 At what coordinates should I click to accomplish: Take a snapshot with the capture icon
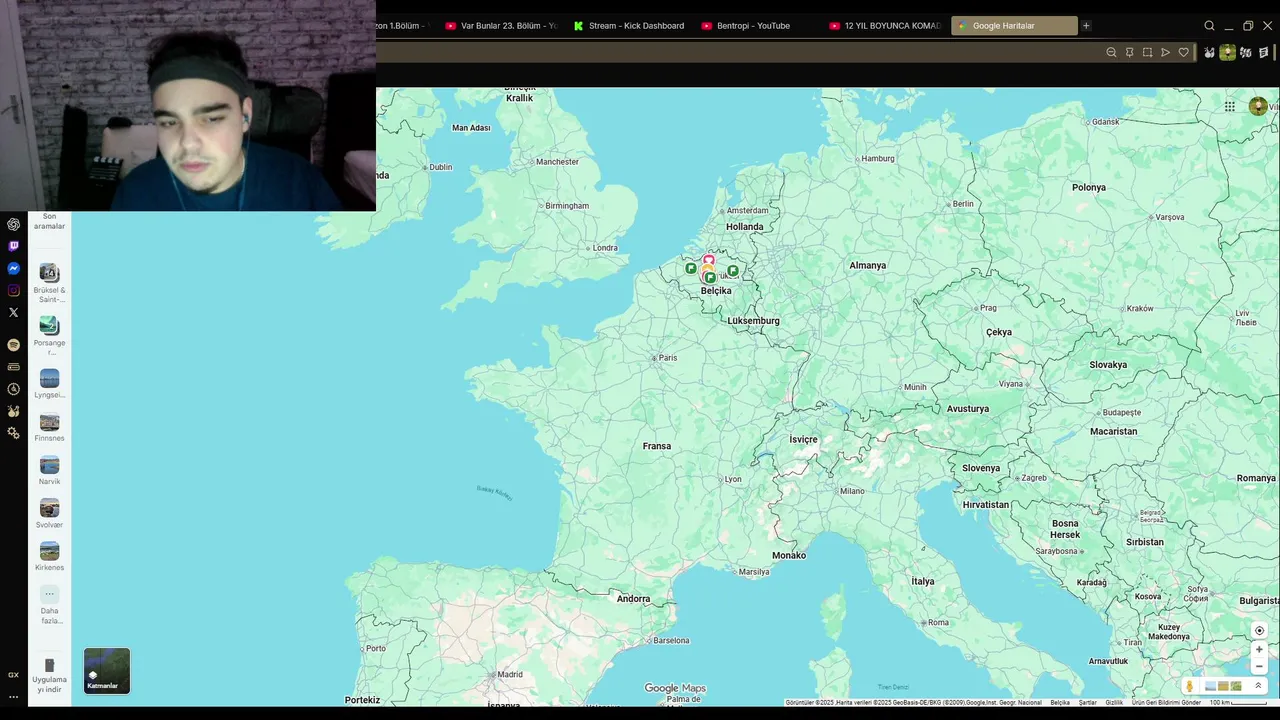[x=1147, y=52]
